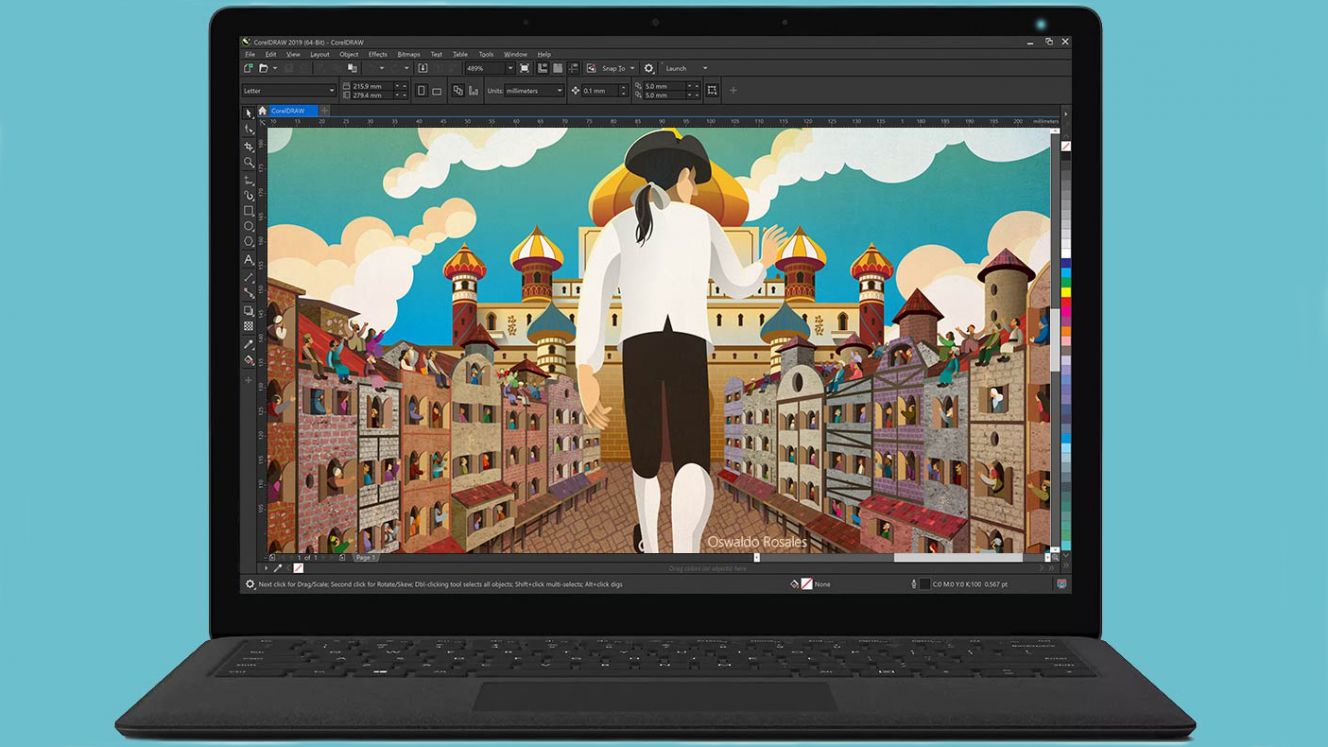Click the page width 215.9 mm field

coord(372,86)
